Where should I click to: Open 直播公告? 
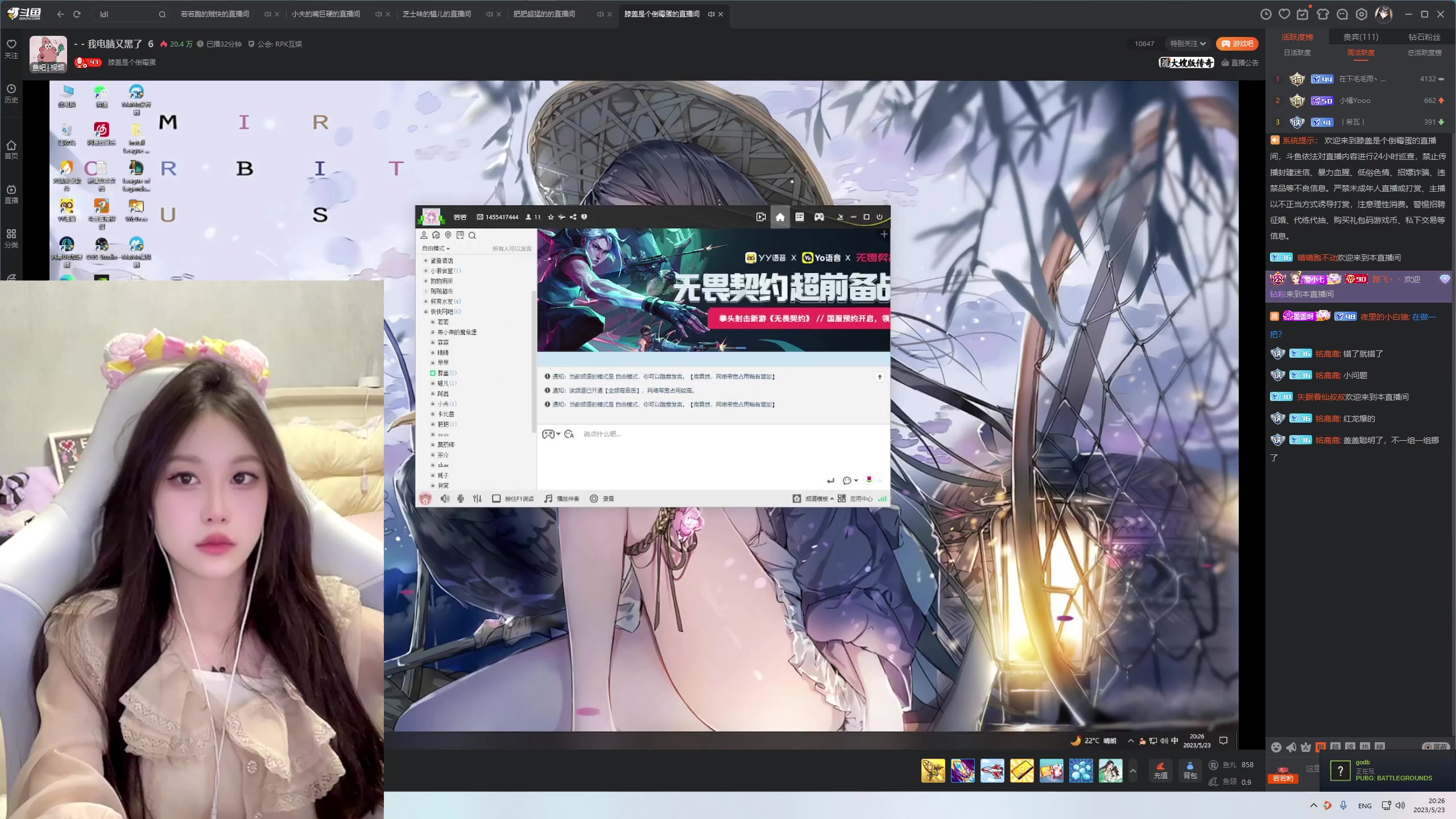coord(1240,63)
